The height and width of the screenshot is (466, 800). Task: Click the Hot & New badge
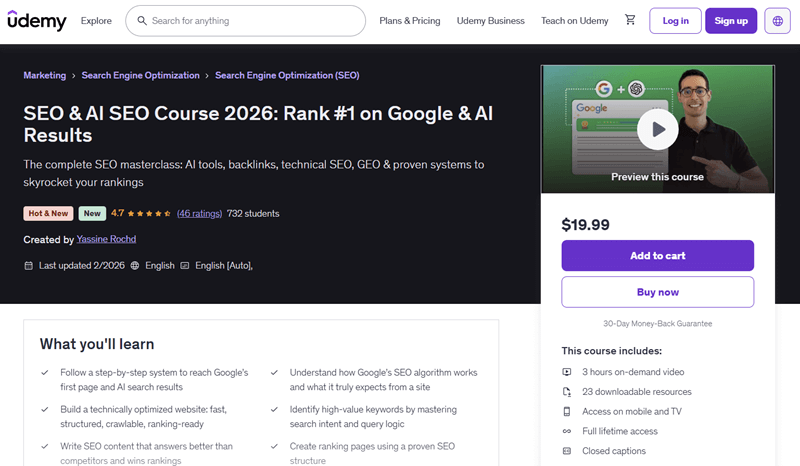pyautogui.click(x=48, y=213)
